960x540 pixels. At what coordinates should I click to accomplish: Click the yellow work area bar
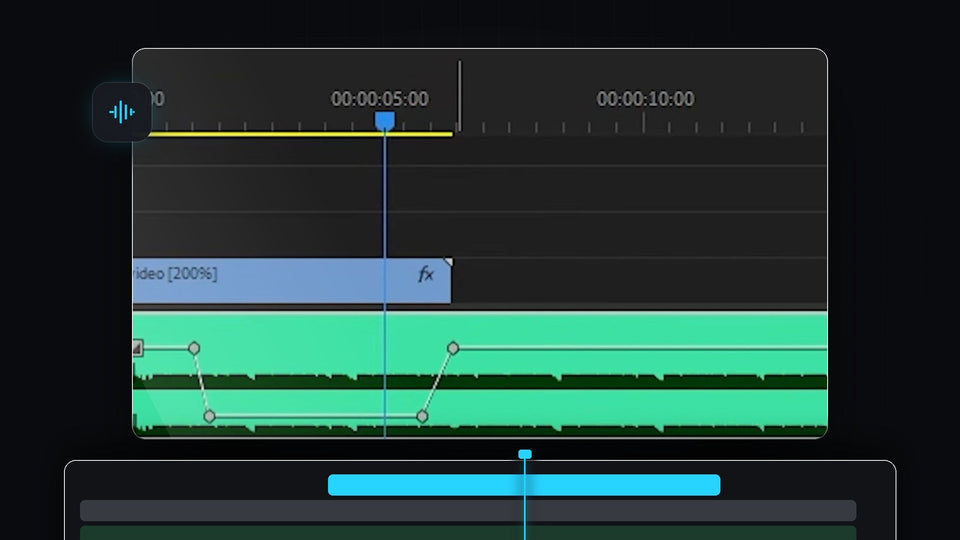pyautogui.click(x=300, y=134)
